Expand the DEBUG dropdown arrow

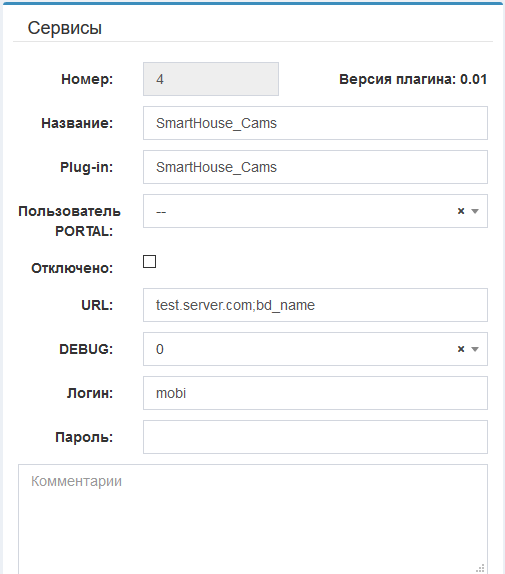click(475, 349)
